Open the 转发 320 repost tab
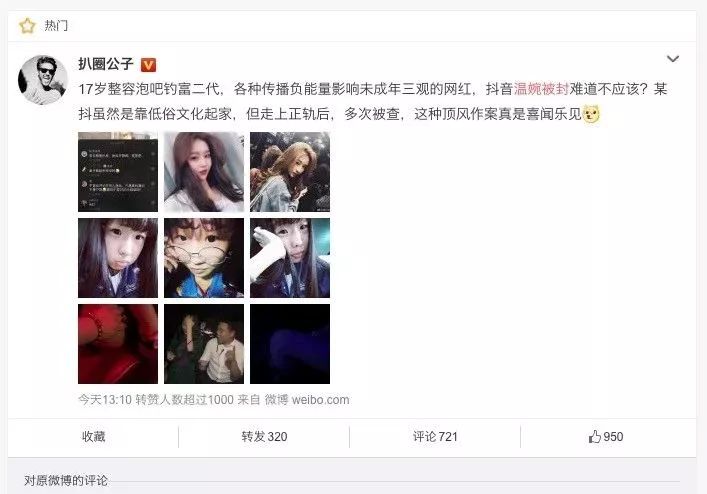The image size is (707, 494). 264,436
